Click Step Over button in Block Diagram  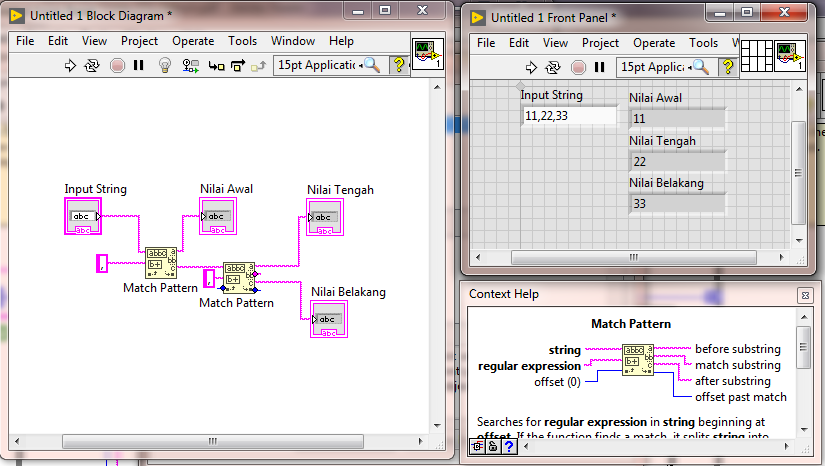pyautogui.click(x=238, y=66)
